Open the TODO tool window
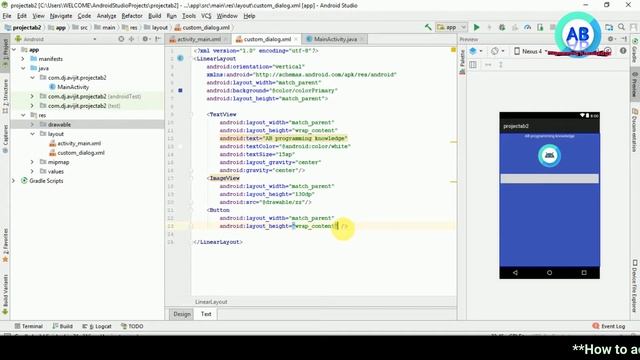Image resolution: width=640 pixels, height=360 pixels. coord(132,326)
